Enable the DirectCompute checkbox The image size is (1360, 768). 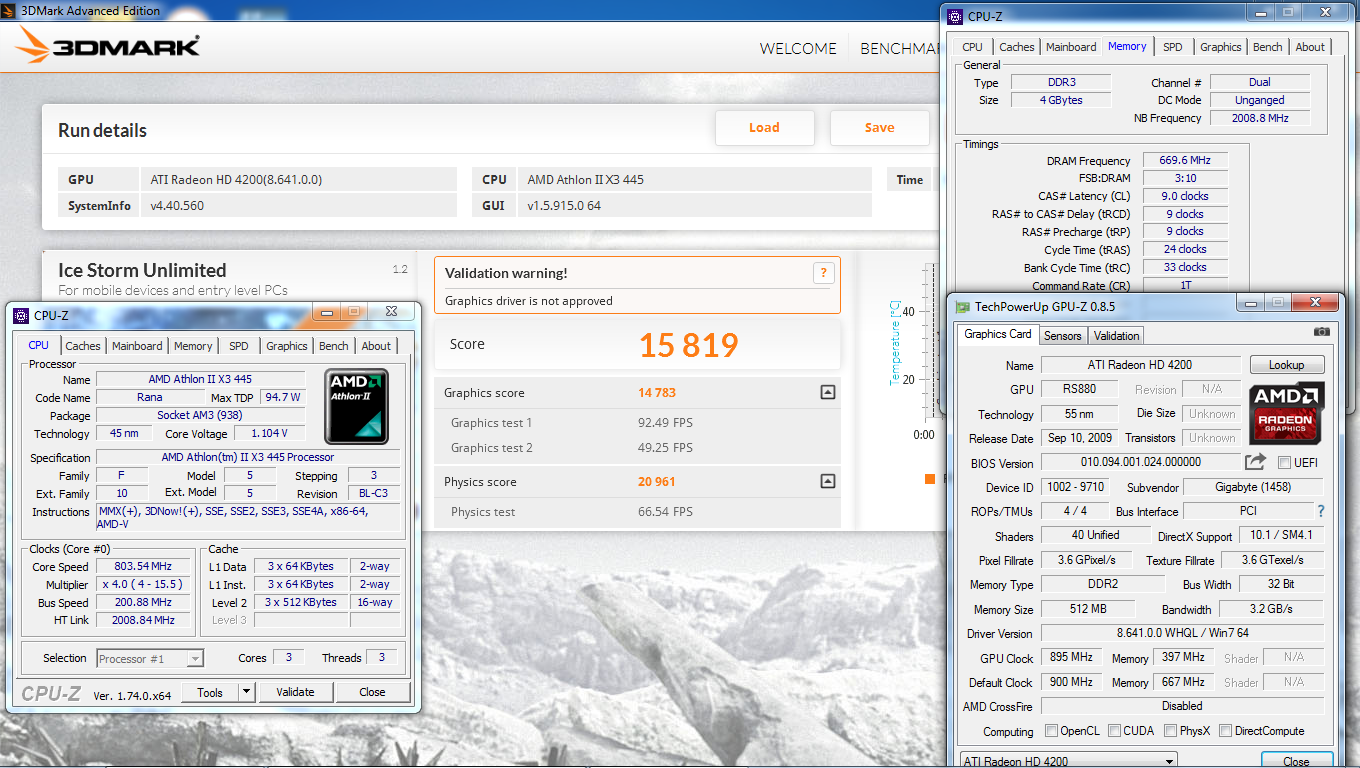(x=1225, y=731)
